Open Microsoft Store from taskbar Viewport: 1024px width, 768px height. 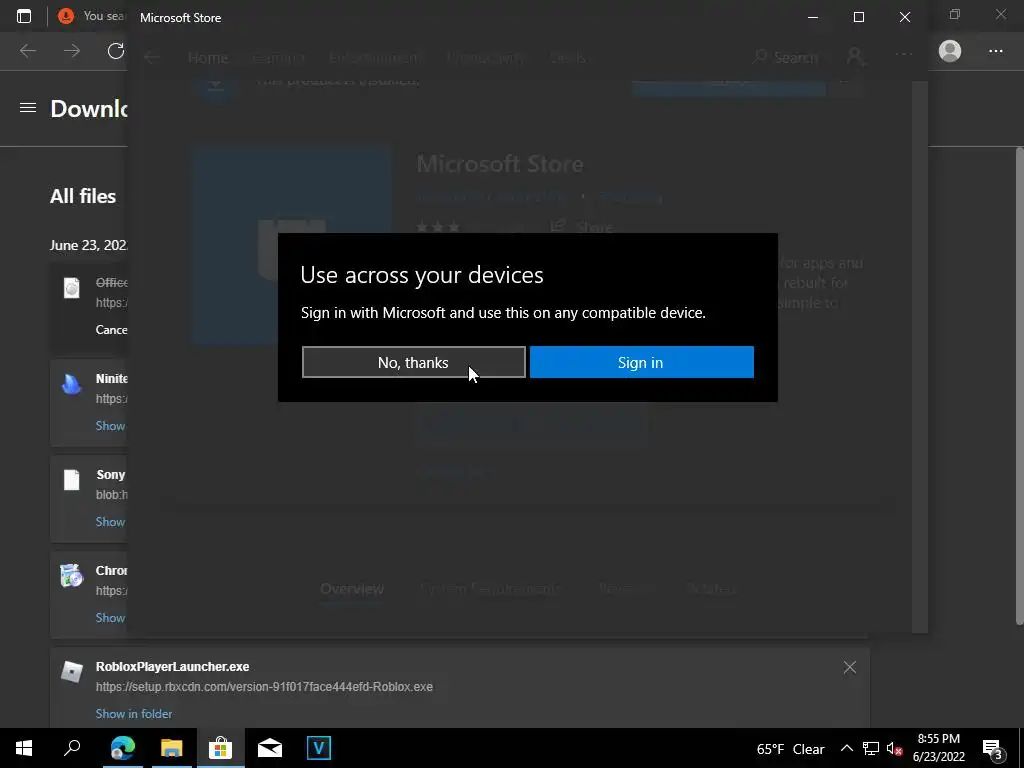(x=221, y=748)
